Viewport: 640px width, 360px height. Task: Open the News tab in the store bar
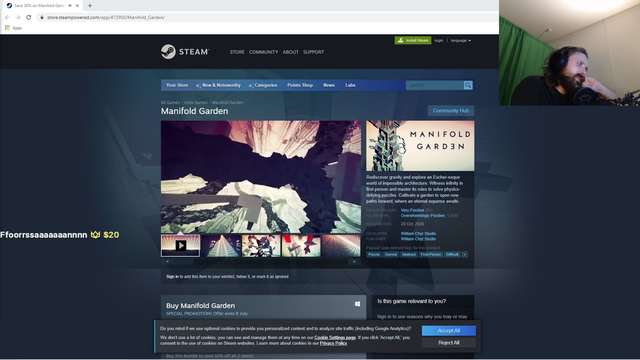tap(329, 85)
